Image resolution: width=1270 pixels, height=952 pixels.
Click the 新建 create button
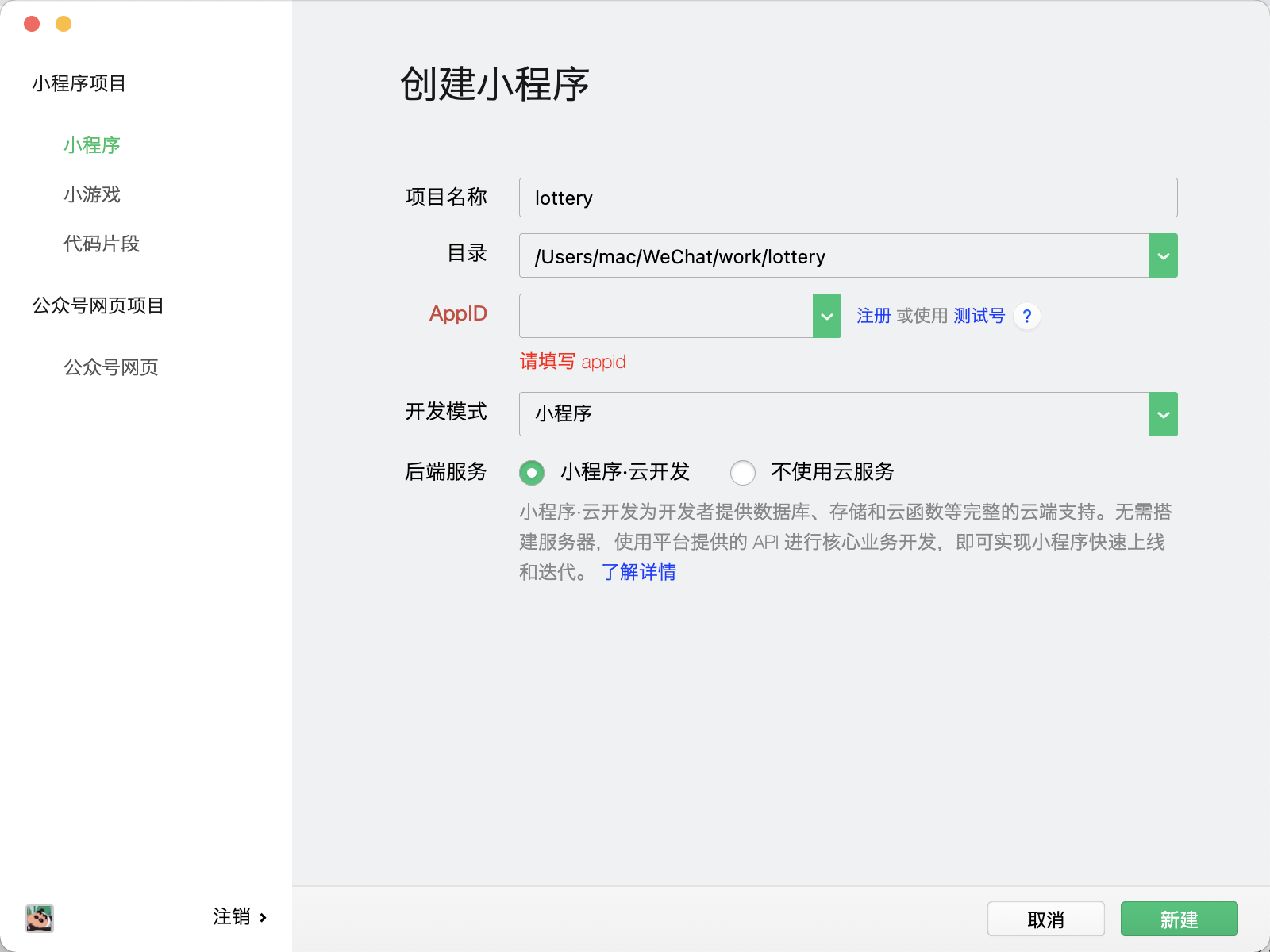[x=1180, y=919]
